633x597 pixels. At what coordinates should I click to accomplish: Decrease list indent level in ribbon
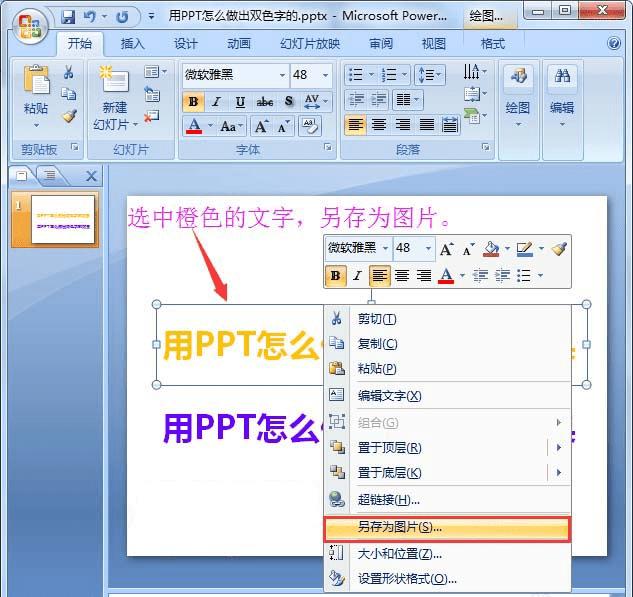(356, 99)
